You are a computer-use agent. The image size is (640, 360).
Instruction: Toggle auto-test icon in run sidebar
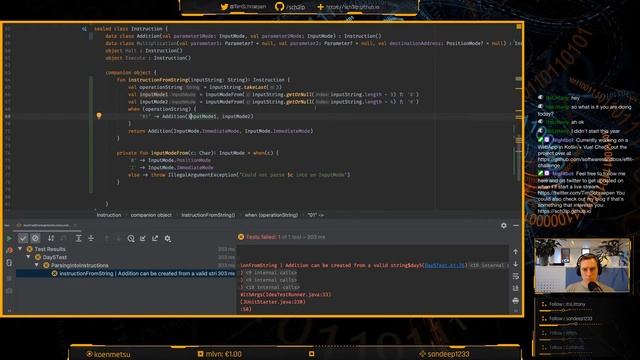tap(9, 263)
